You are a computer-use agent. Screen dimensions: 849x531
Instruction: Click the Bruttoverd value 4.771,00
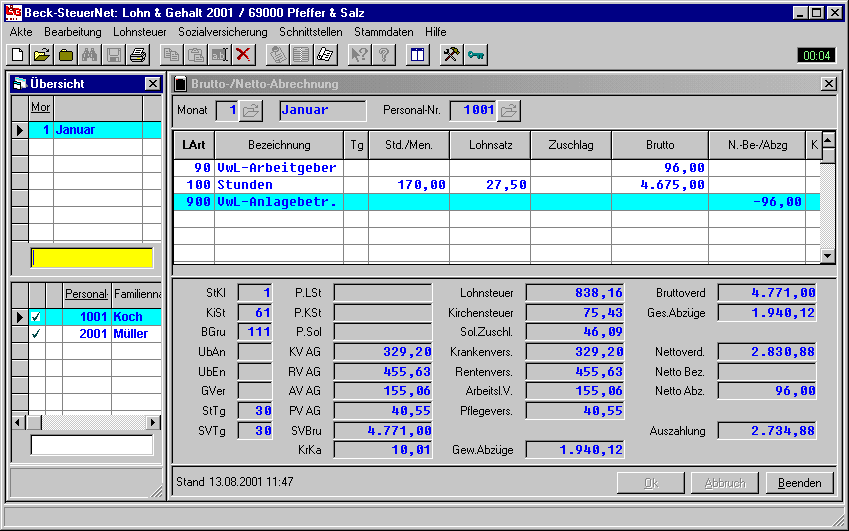767,293
